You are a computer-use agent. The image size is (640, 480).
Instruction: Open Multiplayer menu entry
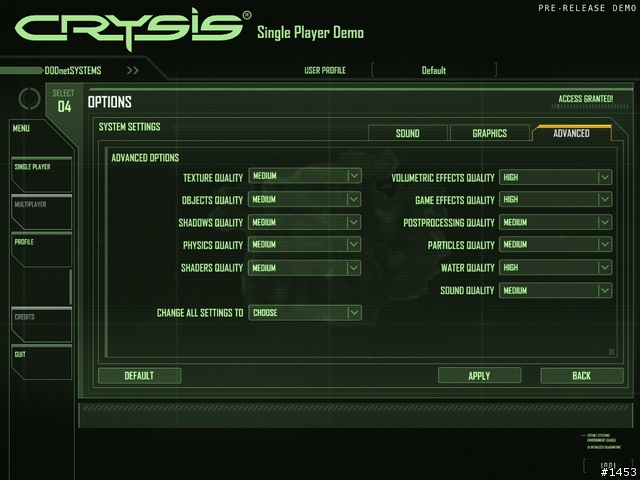point(41,212)
